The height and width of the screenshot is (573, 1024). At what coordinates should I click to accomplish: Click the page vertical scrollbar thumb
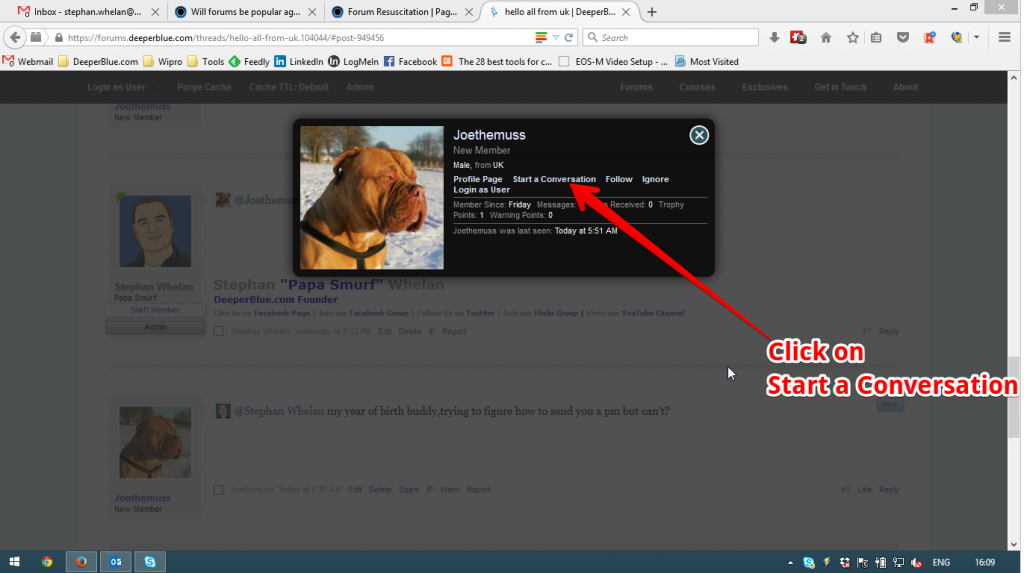pos(1014,397)
